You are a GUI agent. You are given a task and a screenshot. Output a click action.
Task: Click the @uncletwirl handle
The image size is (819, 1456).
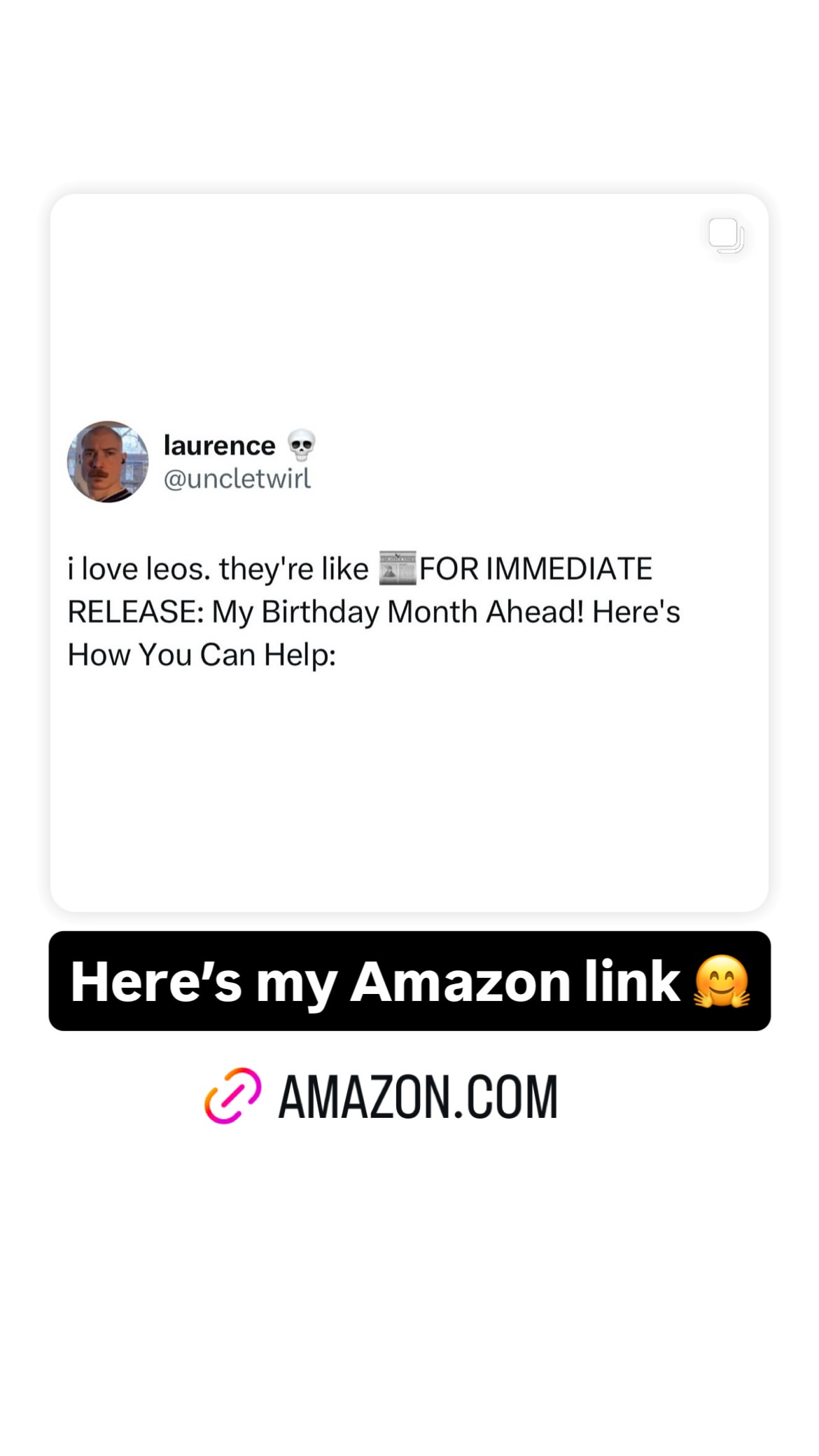point(237,479)
